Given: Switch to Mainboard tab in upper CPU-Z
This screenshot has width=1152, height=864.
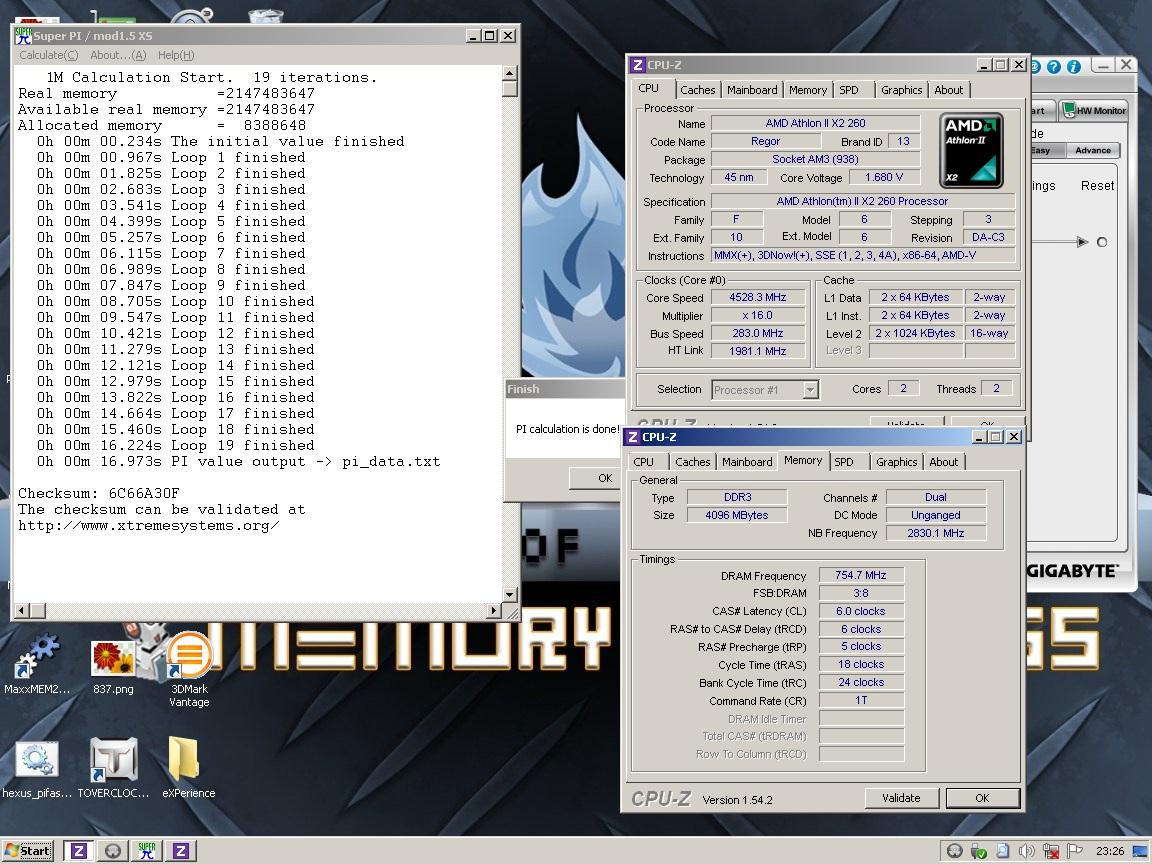Looking at the screenshot, I should coord(752,90).
